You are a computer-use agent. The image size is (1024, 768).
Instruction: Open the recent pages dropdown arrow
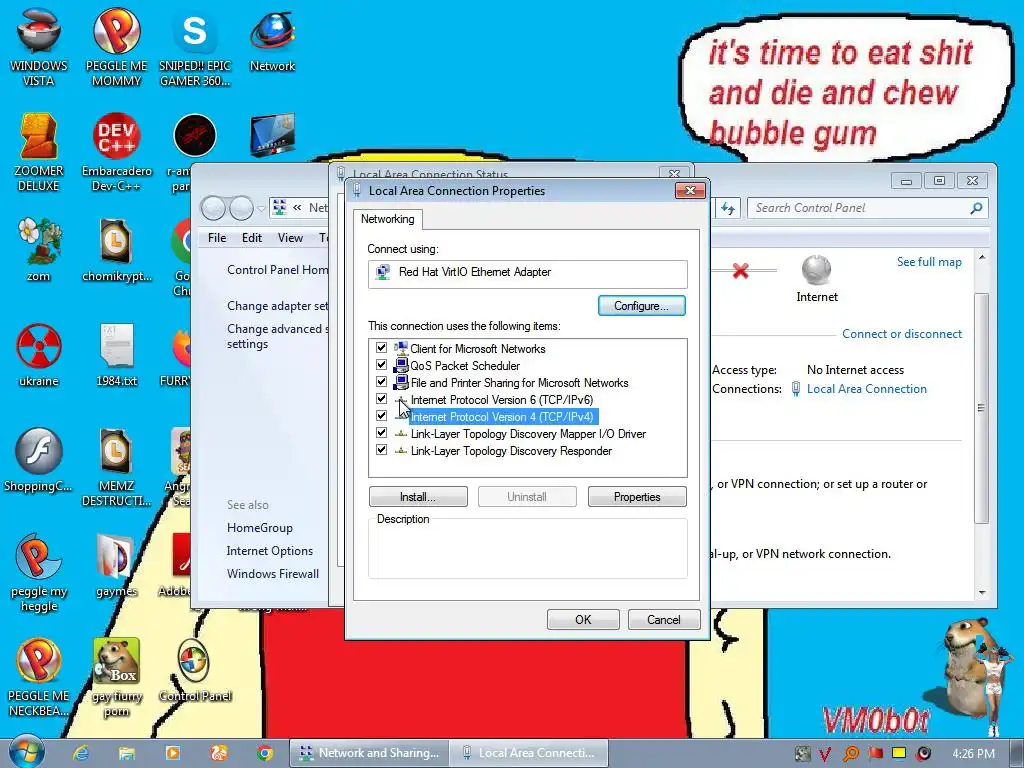pos(261,209)
